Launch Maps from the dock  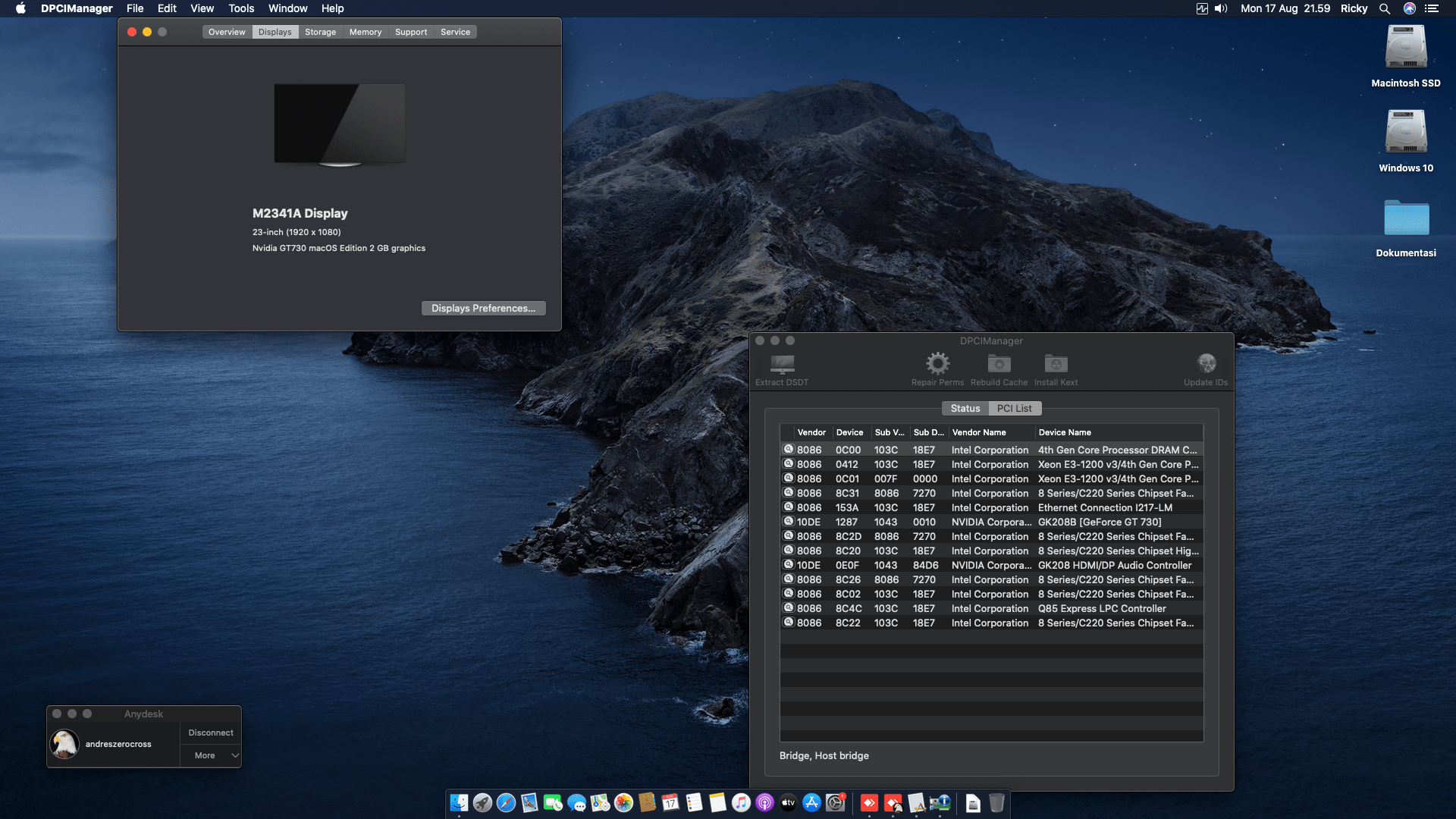(600, 802)
